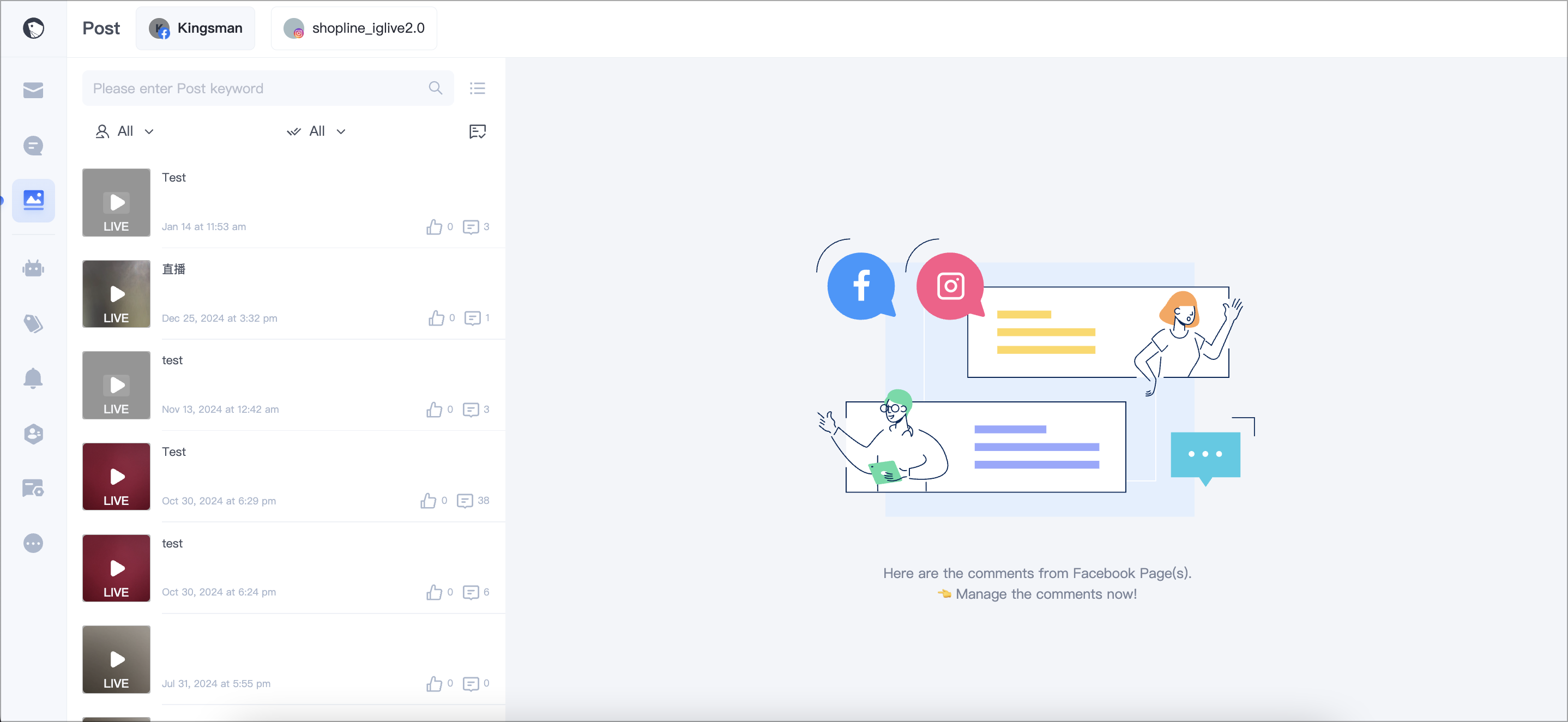Click like icon on Oct 30 6:24 pm post
Screen dimensions: 1568x722
434,592
